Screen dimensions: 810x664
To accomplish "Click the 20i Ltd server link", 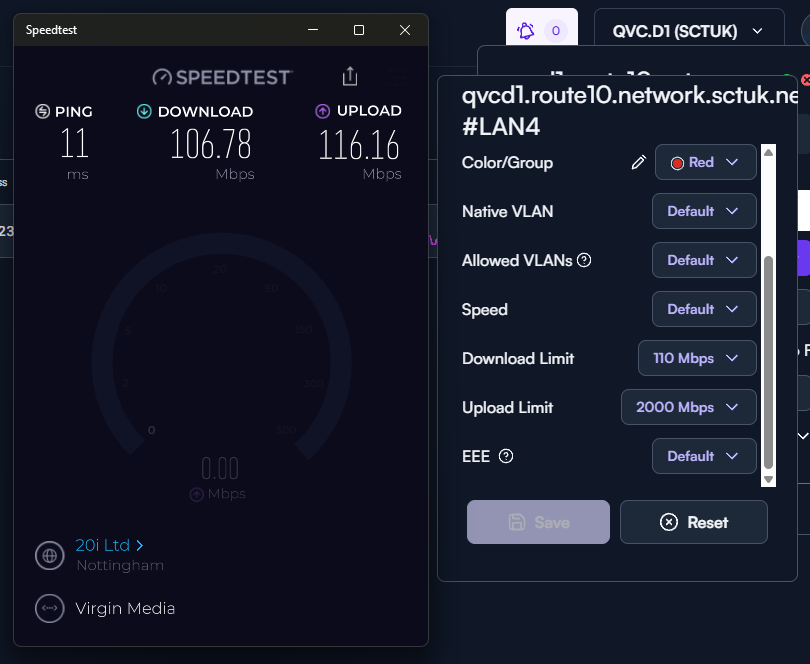I will pyautogui.click(x=109, y=546).
